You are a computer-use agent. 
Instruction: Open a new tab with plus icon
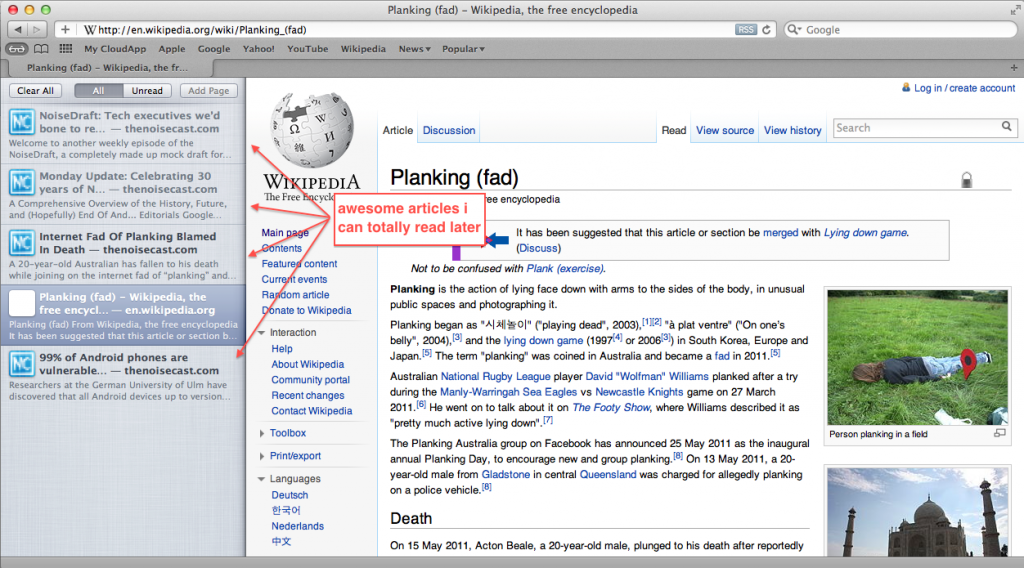tap(1014, 67)
